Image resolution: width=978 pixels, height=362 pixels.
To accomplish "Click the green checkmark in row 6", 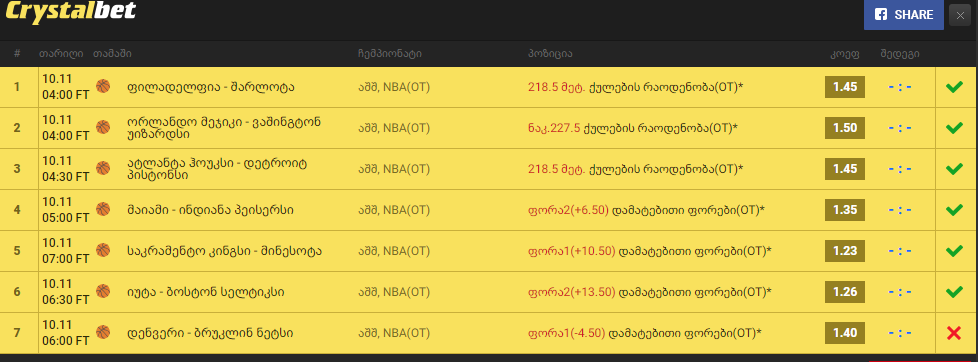I will point(954,292).
